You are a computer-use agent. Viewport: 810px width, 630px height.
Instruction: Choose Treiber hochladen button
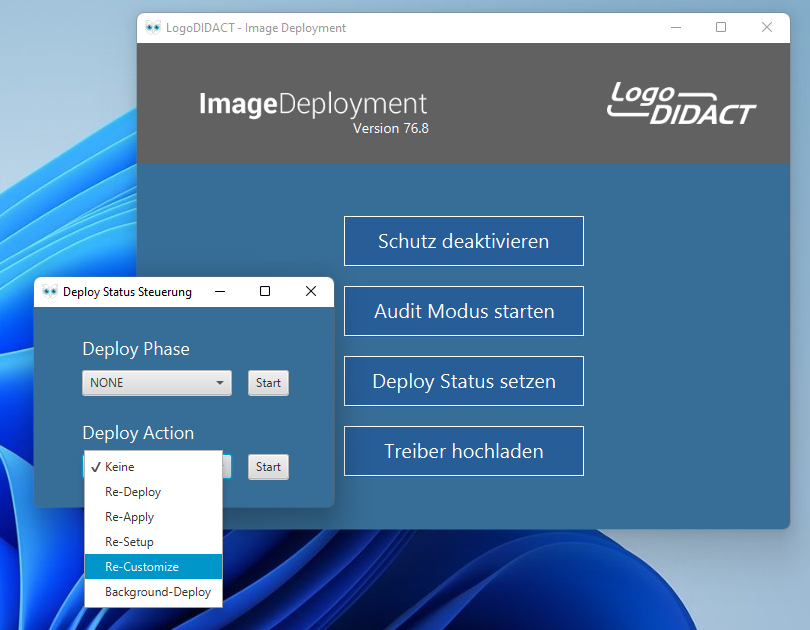(463, 451)
